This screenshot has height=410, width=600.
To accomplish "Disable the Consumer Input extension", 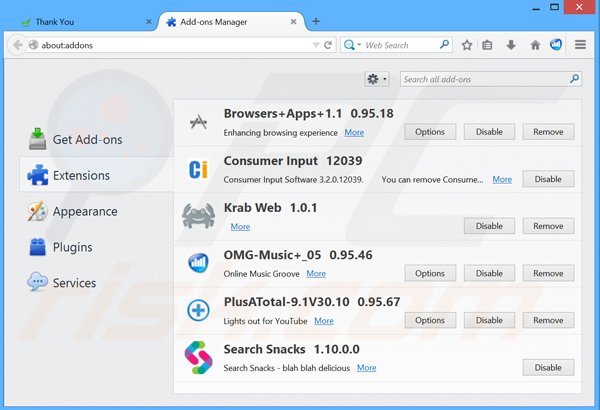I will click(548, 179).
